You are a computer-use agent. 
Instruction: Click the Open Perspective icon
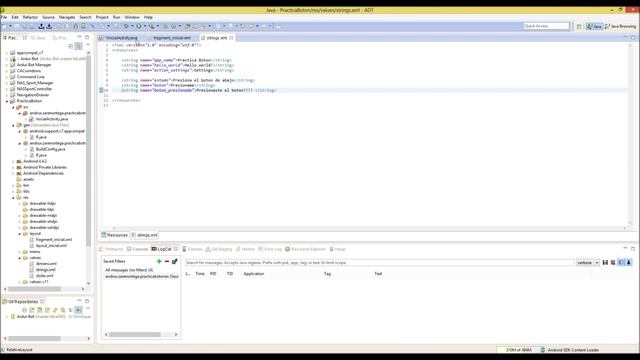pos(579,26)
